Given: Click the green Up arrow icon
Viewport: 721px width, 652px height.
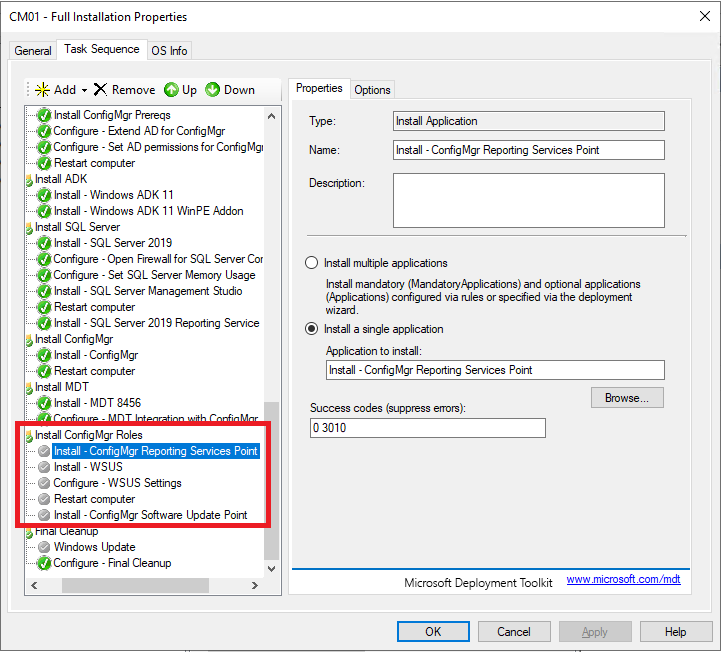Looking at the screenshot, I should pos(171,90).
